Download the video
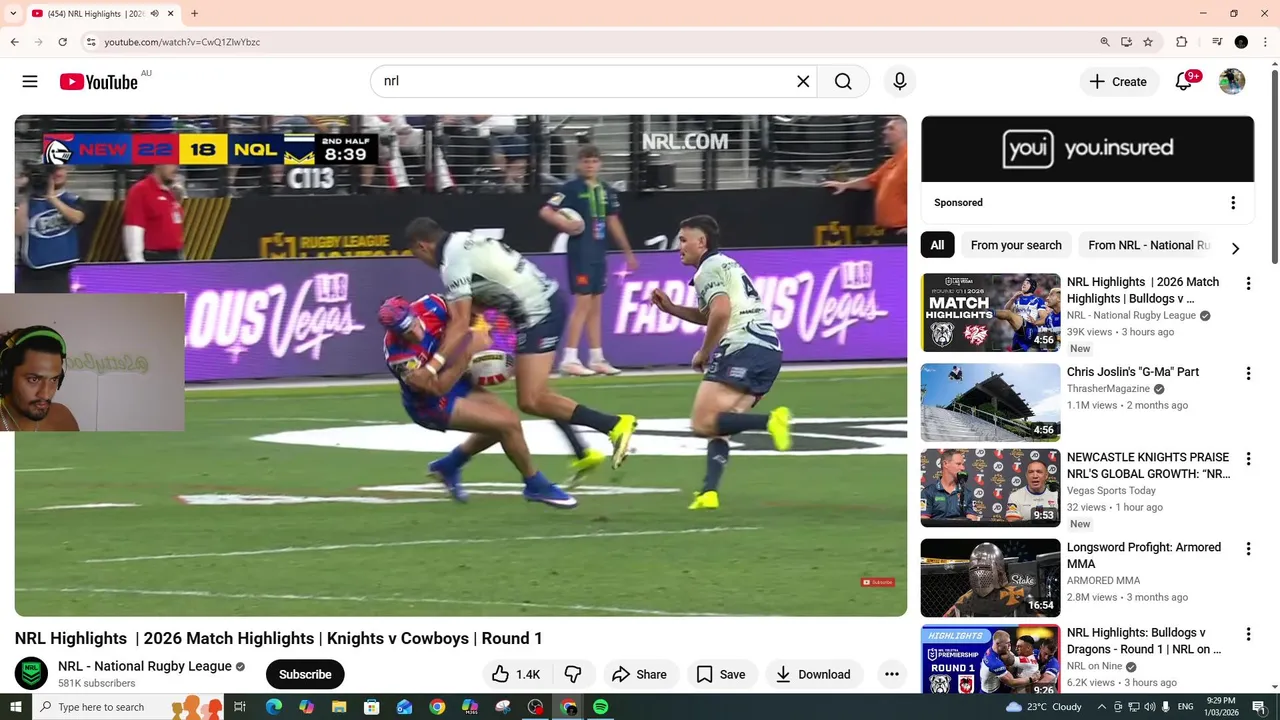The image size is (1280, 720). click(x=813, y=674)
